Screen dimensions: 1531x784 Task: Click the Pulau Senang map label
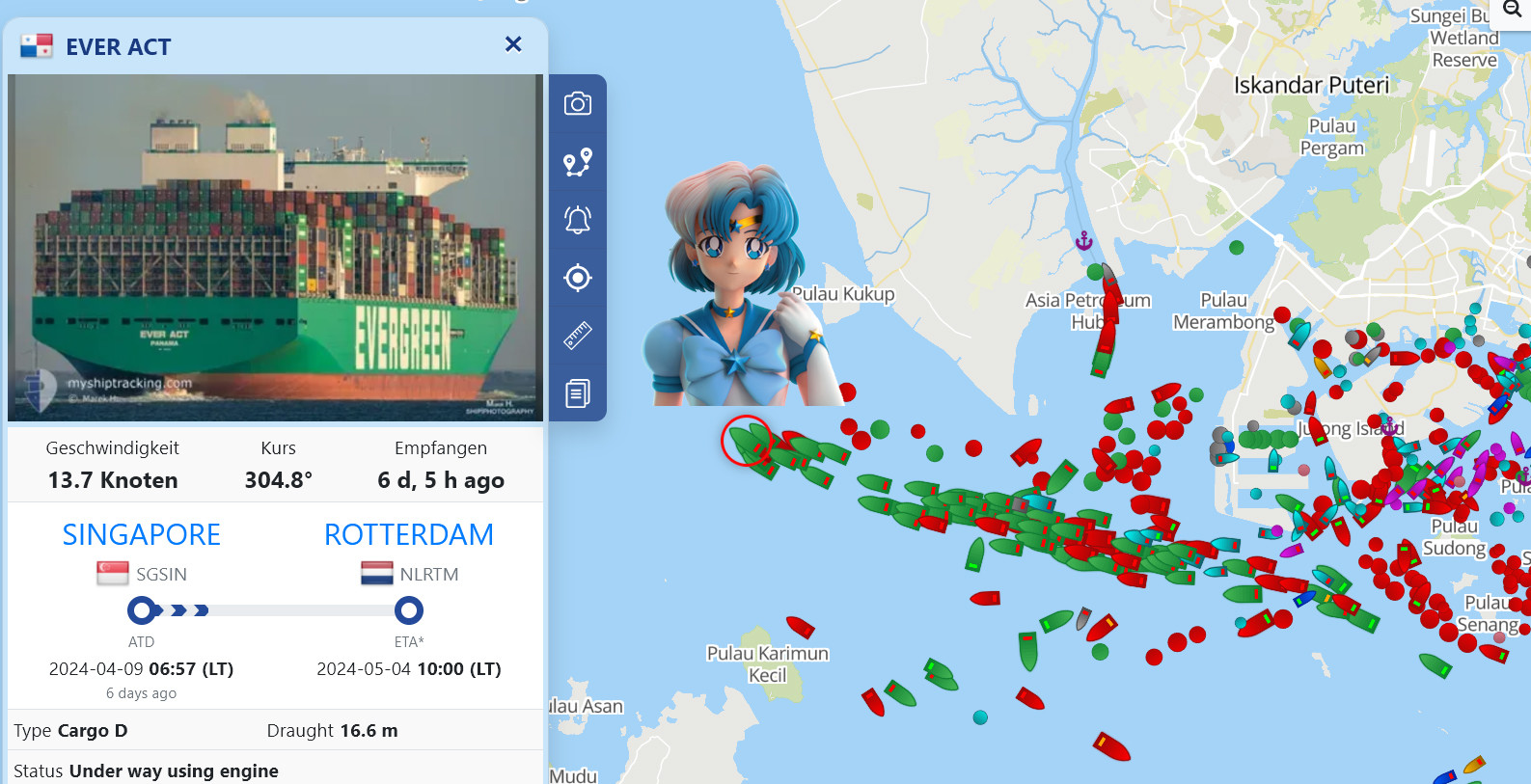click(1489, 614)
